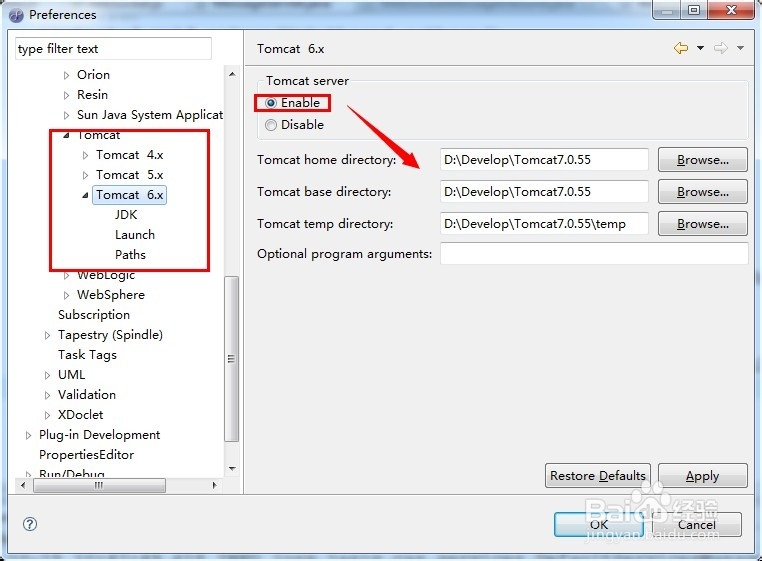Click the horizontal scroll left arrow
Image resolution: width=762 pixels, height=561 pixels.
[x=23, y=485]
